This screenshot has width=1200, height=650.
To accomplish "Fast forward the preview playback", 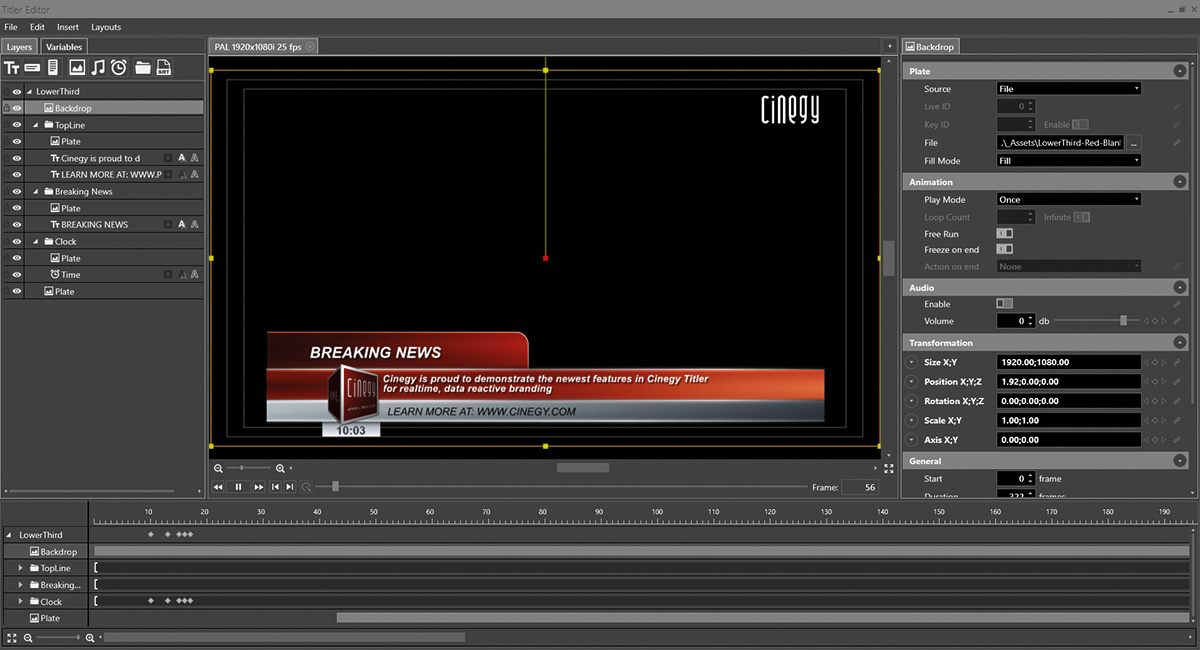I will [x=259, y=487].
